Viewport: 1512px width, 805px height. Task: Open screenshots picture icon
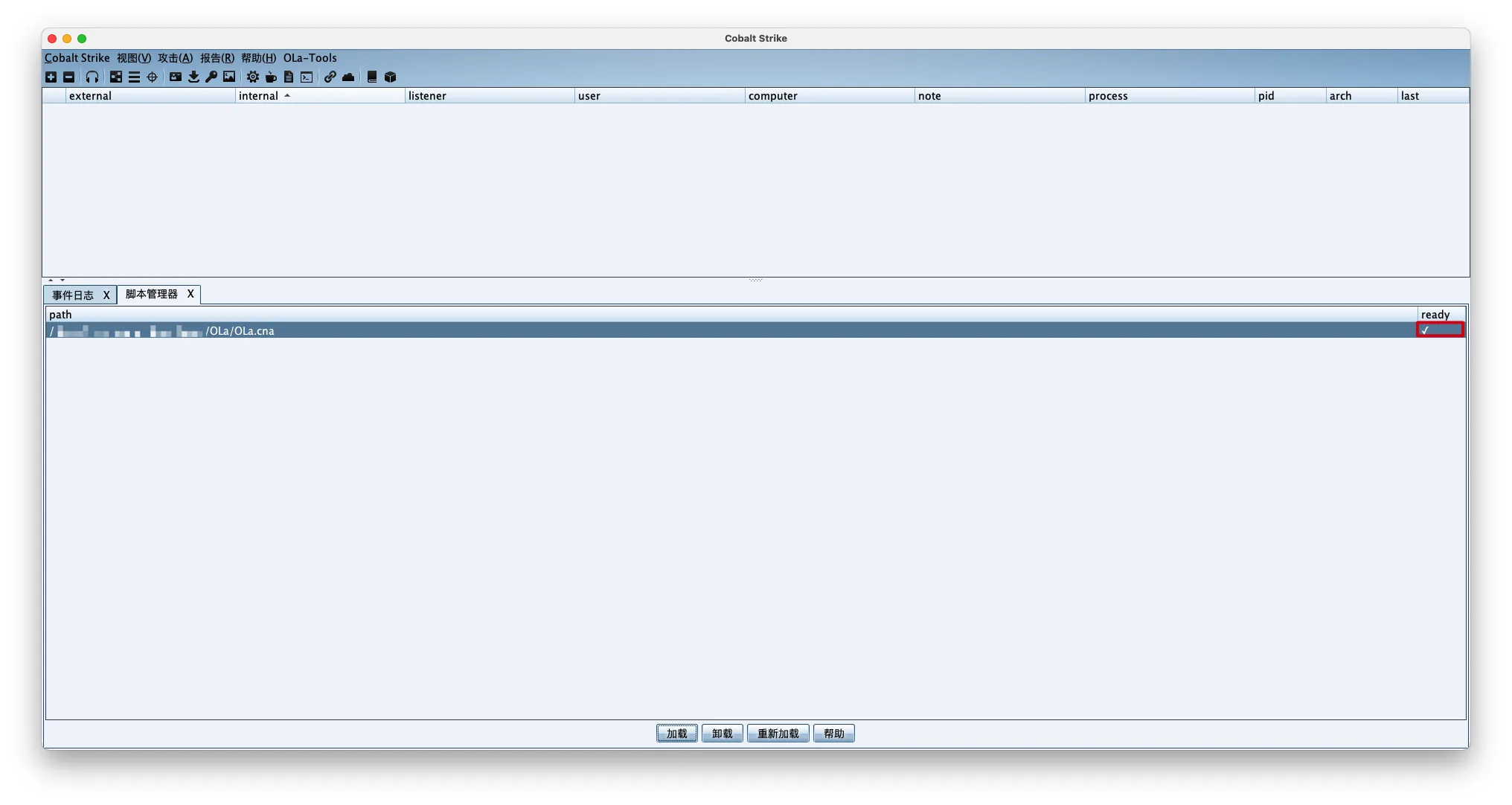pyautogui.click(x=229, y=77)
